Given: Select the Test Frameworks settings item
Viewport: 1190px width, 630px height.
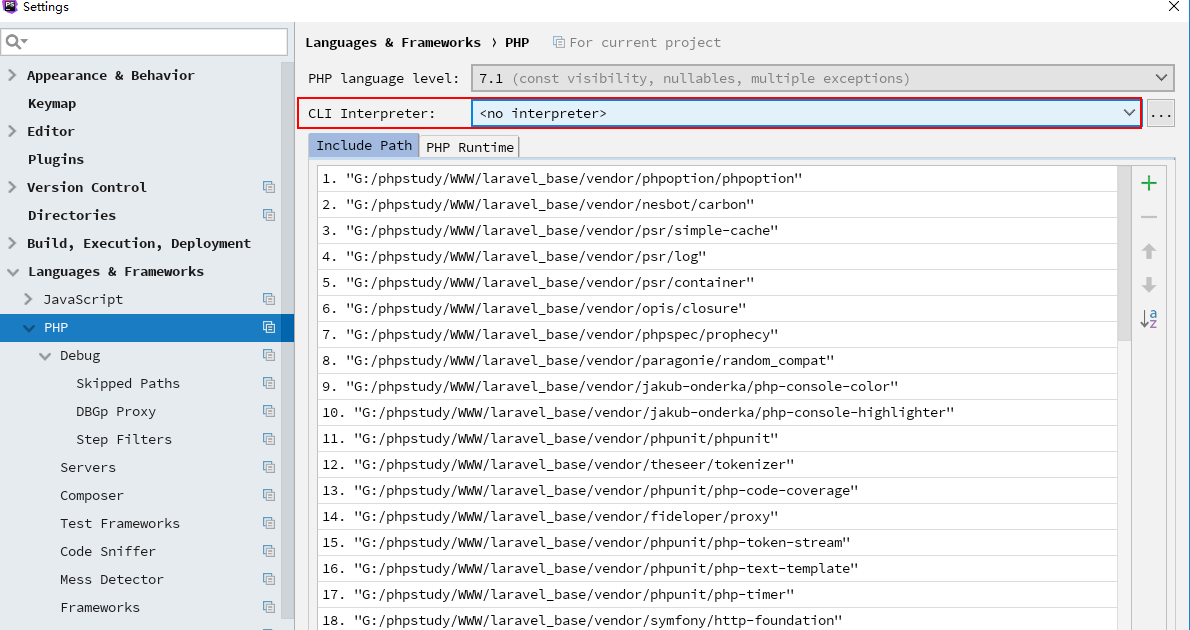Looking at the screenshot, I should [x=119, y=523].
